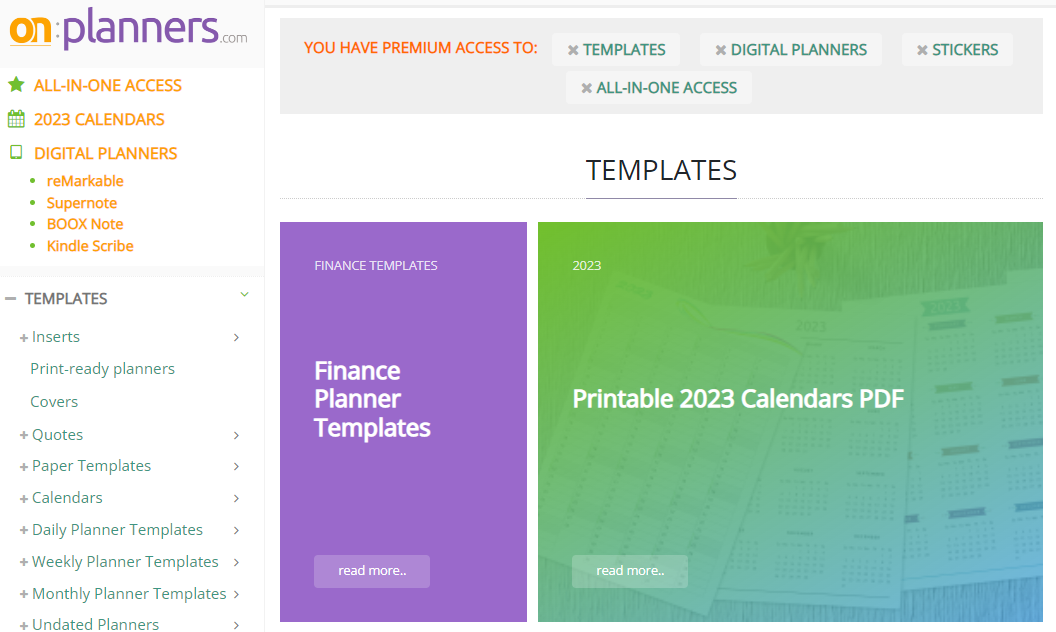Open the reMarkable digital planners link

pyautogui.click(x=85, y=181)
